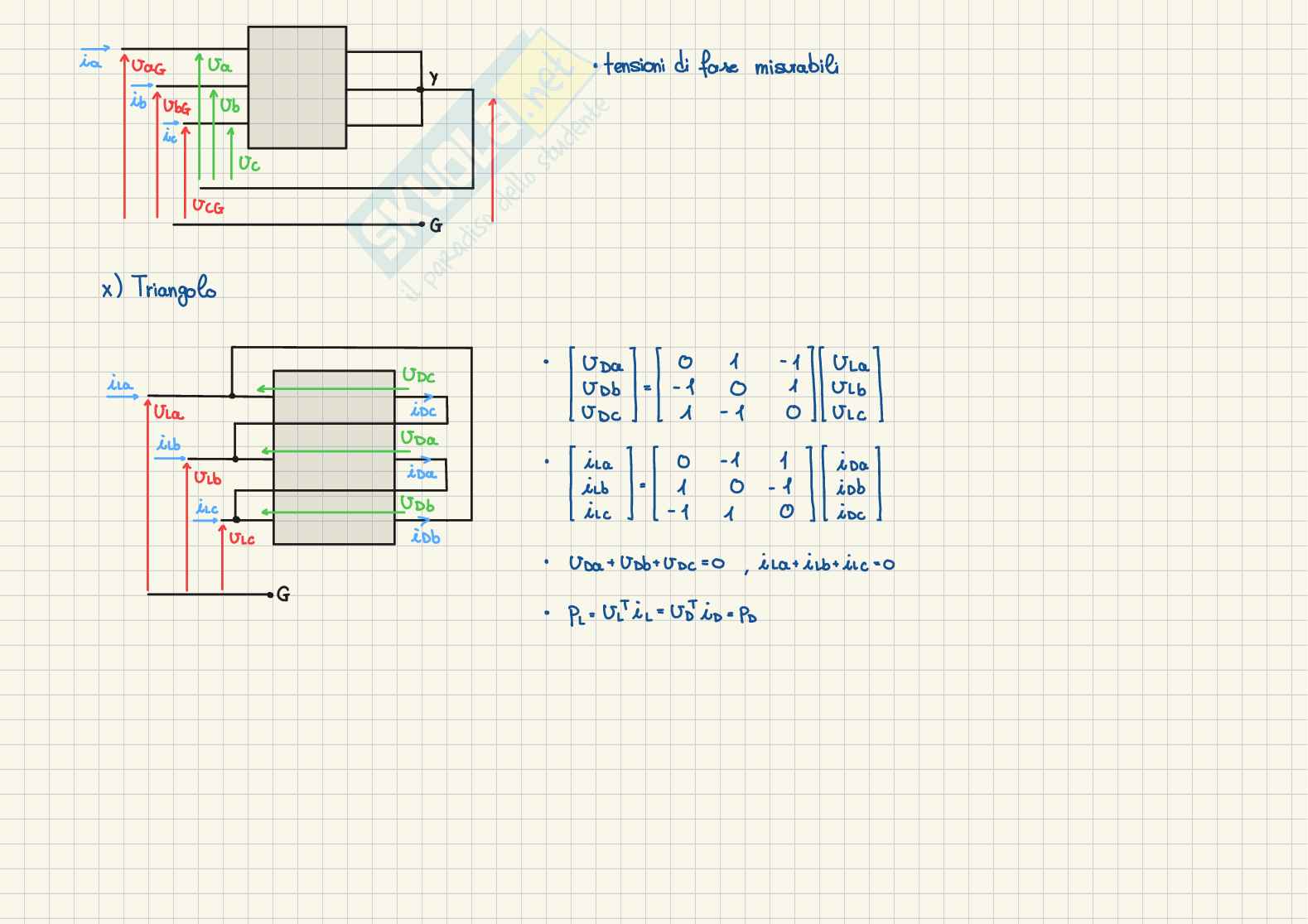Select the red 'ULb' label in the diagram

[207, 477]
